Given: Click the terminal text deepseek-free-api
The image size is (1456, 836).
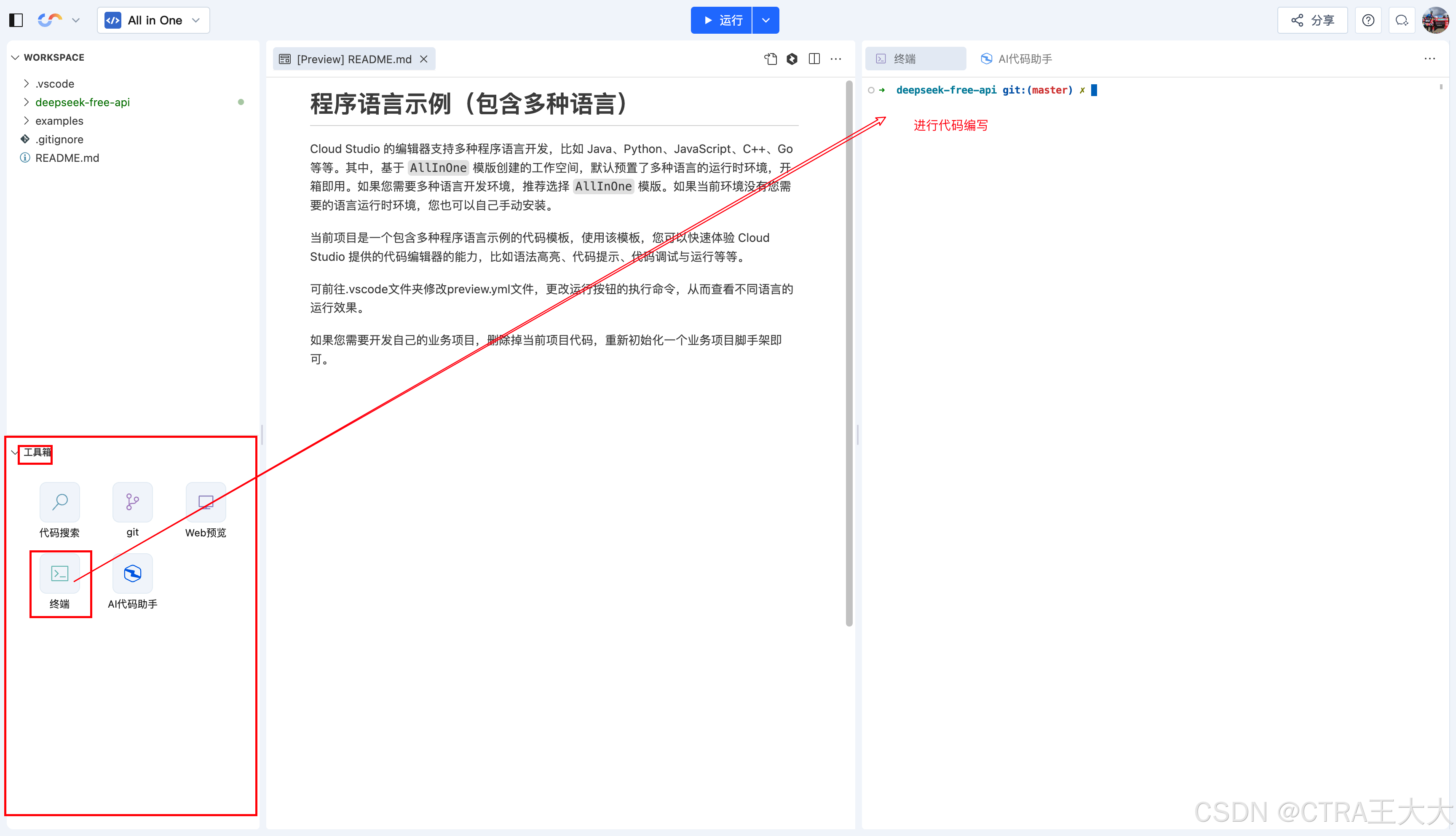Looking at the screenshot, I should (946, 90).
